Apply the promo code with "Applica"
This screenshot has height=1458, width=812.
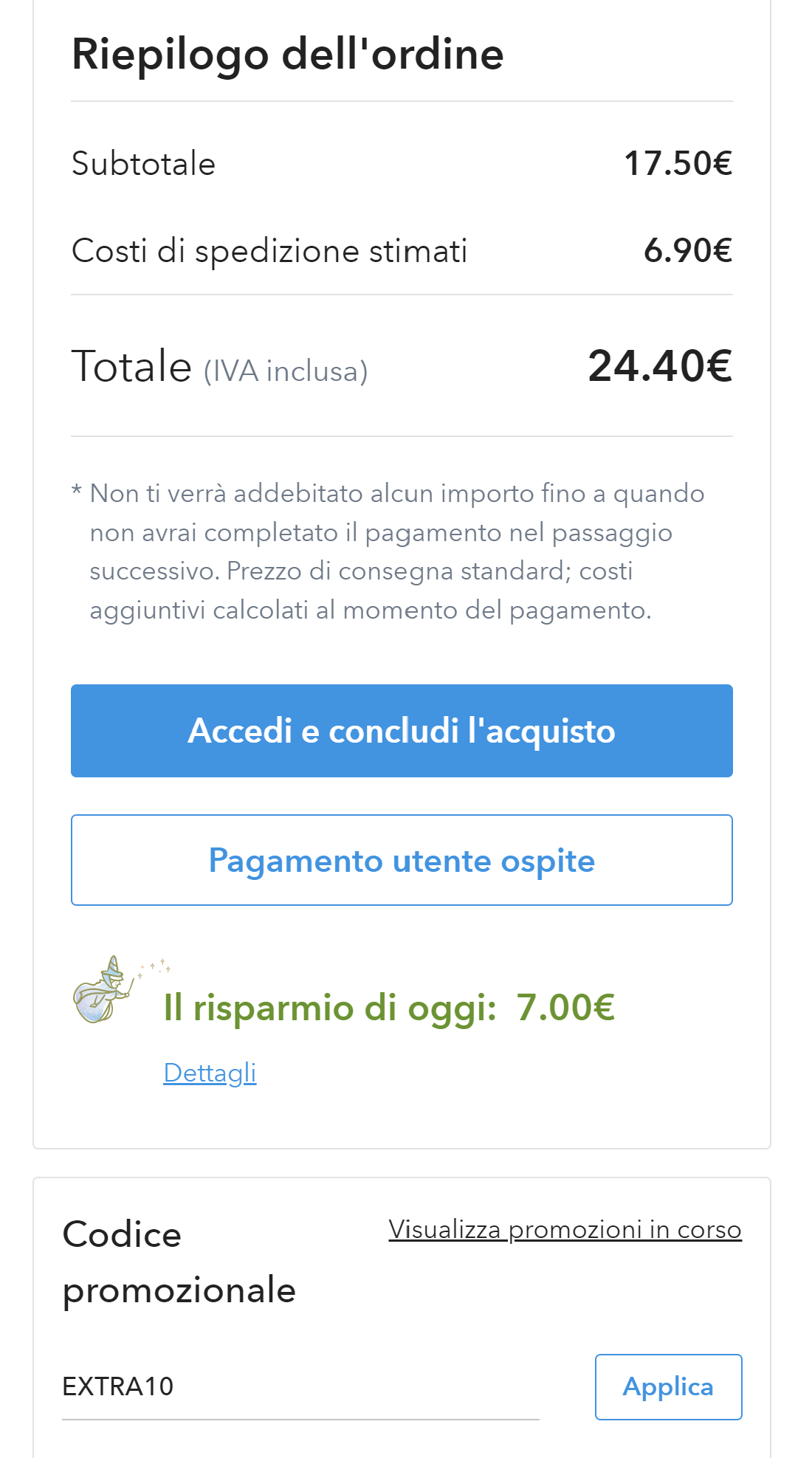pyautogui.click(x=668, y=1386)
